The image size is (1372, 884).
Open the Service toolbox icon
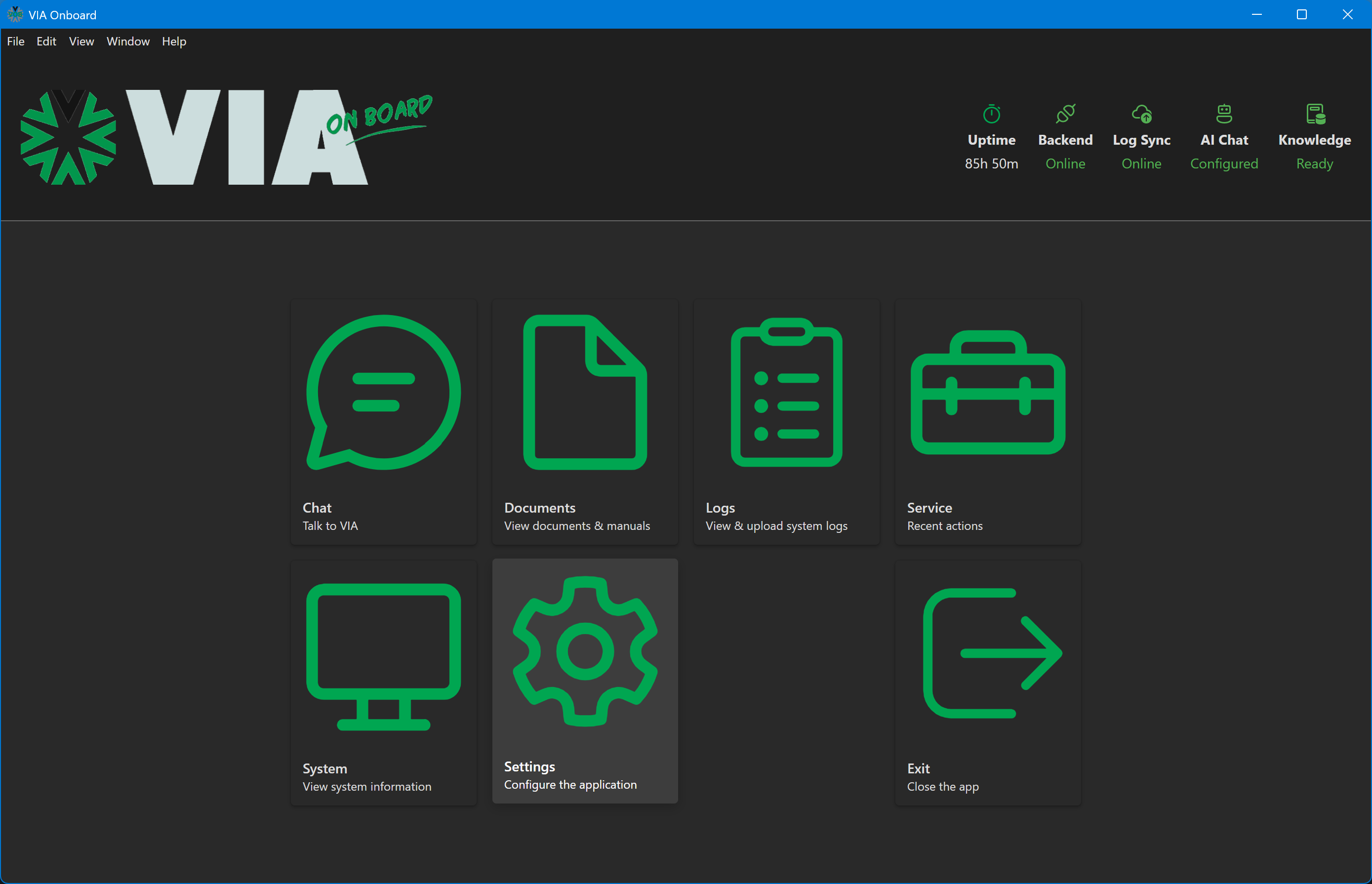(987, 392)
